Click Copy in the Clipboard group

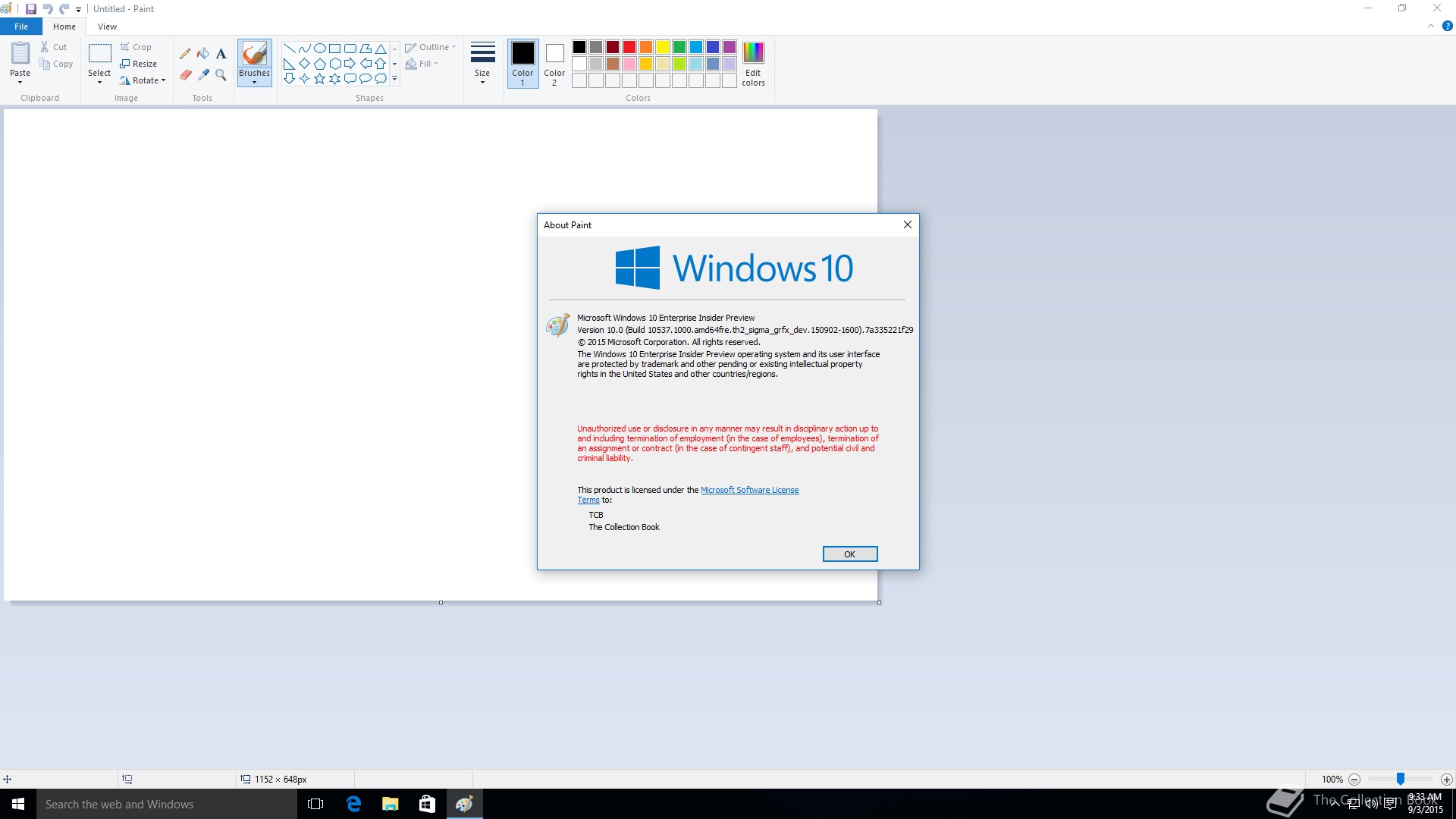tap(56, 64)
